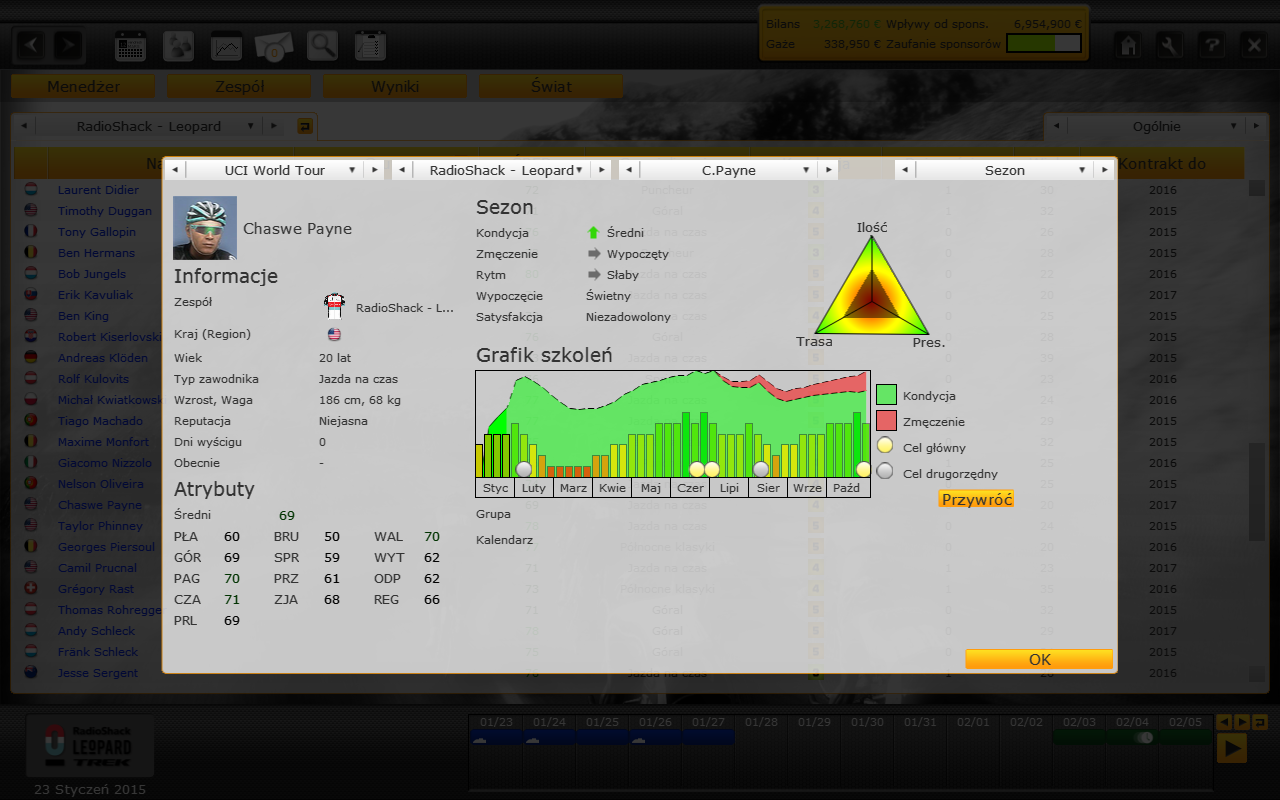Viewport: 1280px width, 800px height.
Task: Select the Kalendarz entry below the chart
Action: coord(505,540)
